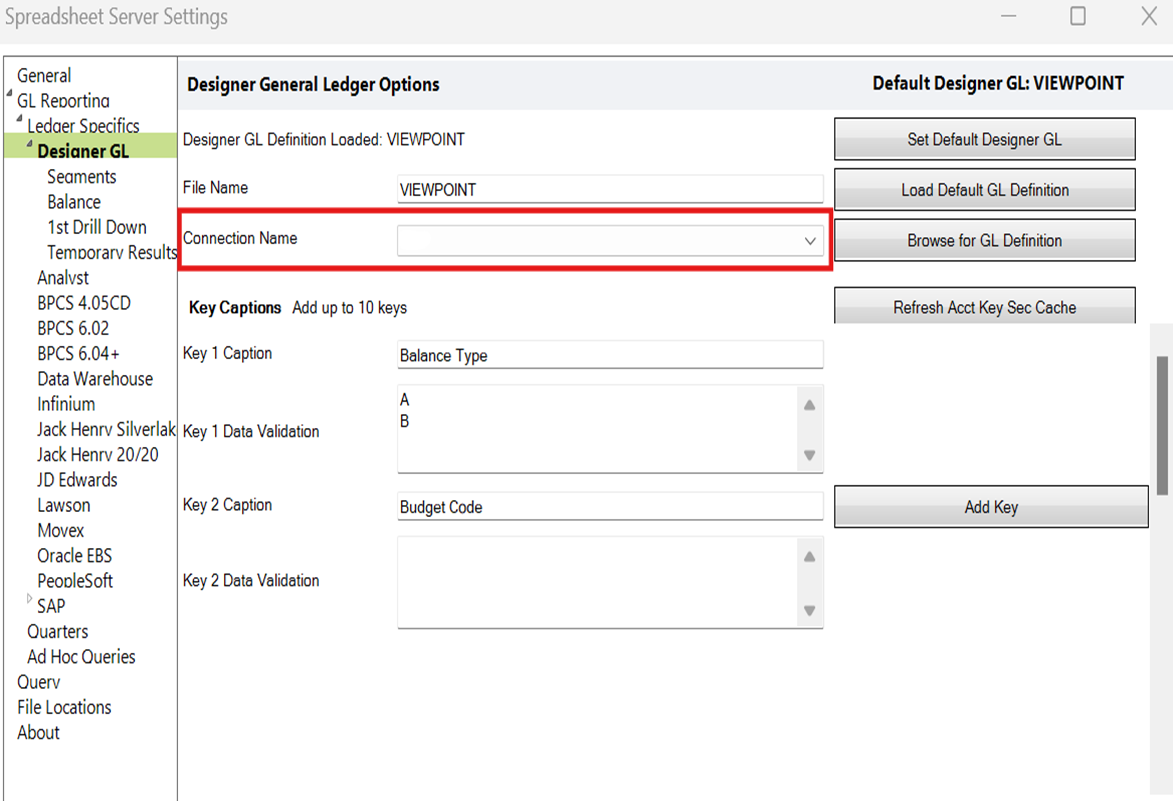Open File Locations settings
This screenshot has width=1173, height=801.
click(x=64, y=708)
